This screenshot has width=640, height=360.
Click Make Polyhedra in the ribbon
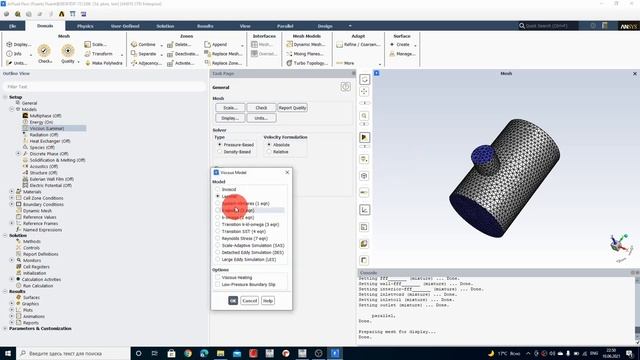point(104,63)
